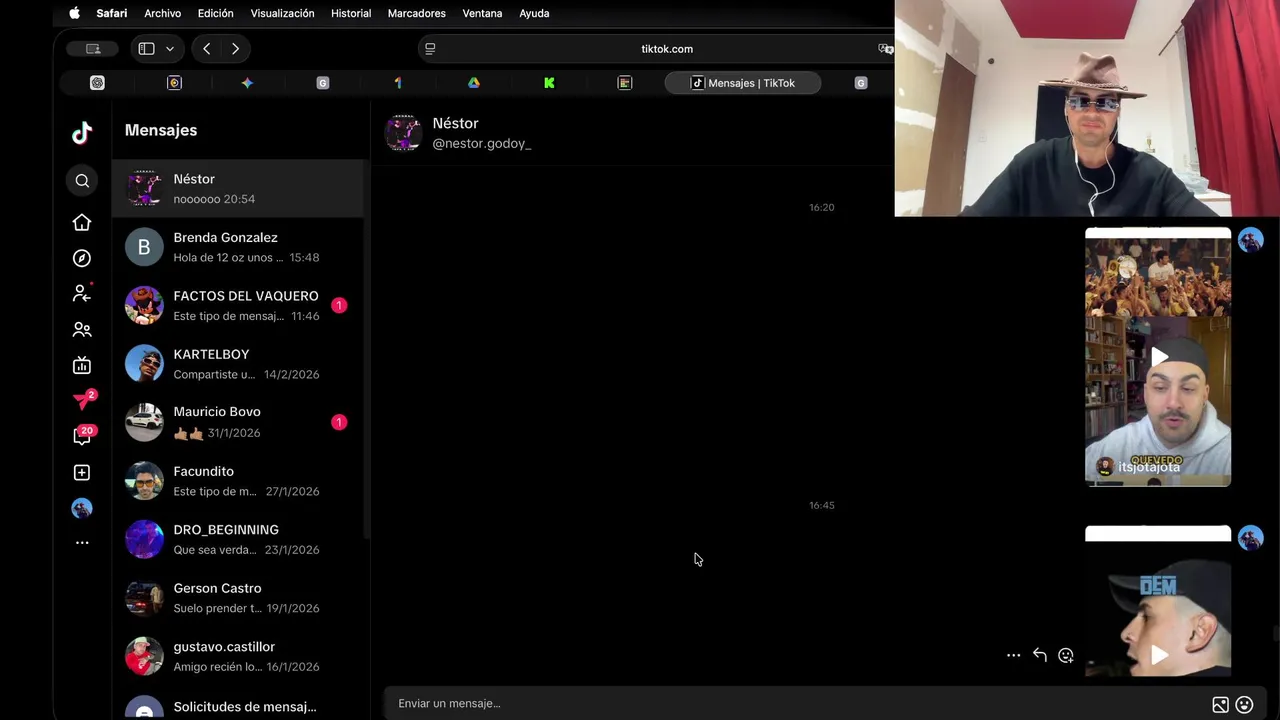Click sender avatar beside the 16:45 video
The height and width of the screenshot is (720, 1280).
pos(1251,538)
